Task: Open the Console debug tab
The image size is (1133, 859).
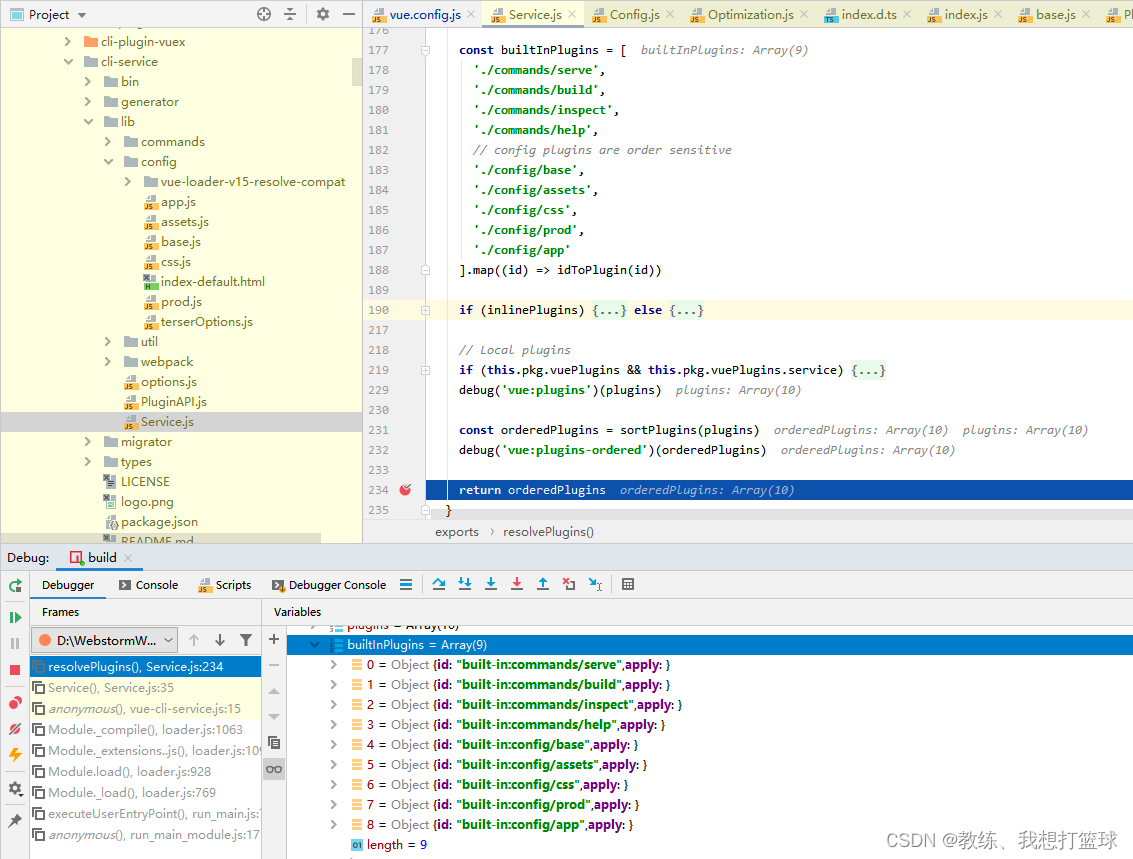Action: click(148, 585)
